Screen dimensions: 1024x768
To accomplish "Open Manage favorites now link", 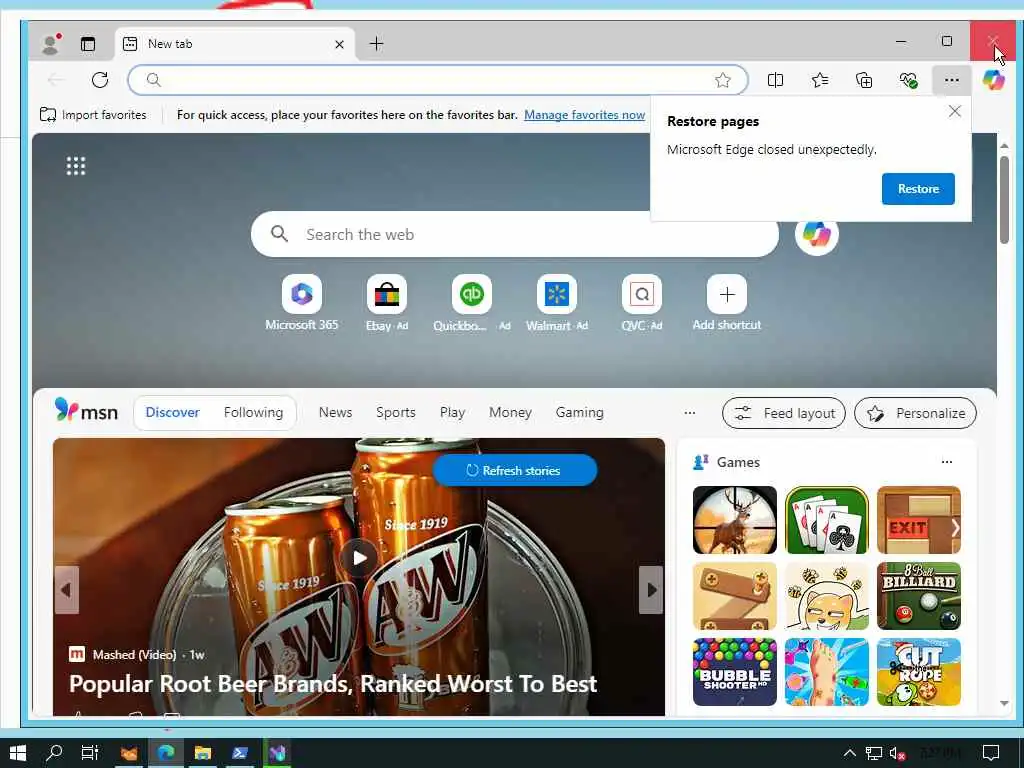I will [584, 115].
